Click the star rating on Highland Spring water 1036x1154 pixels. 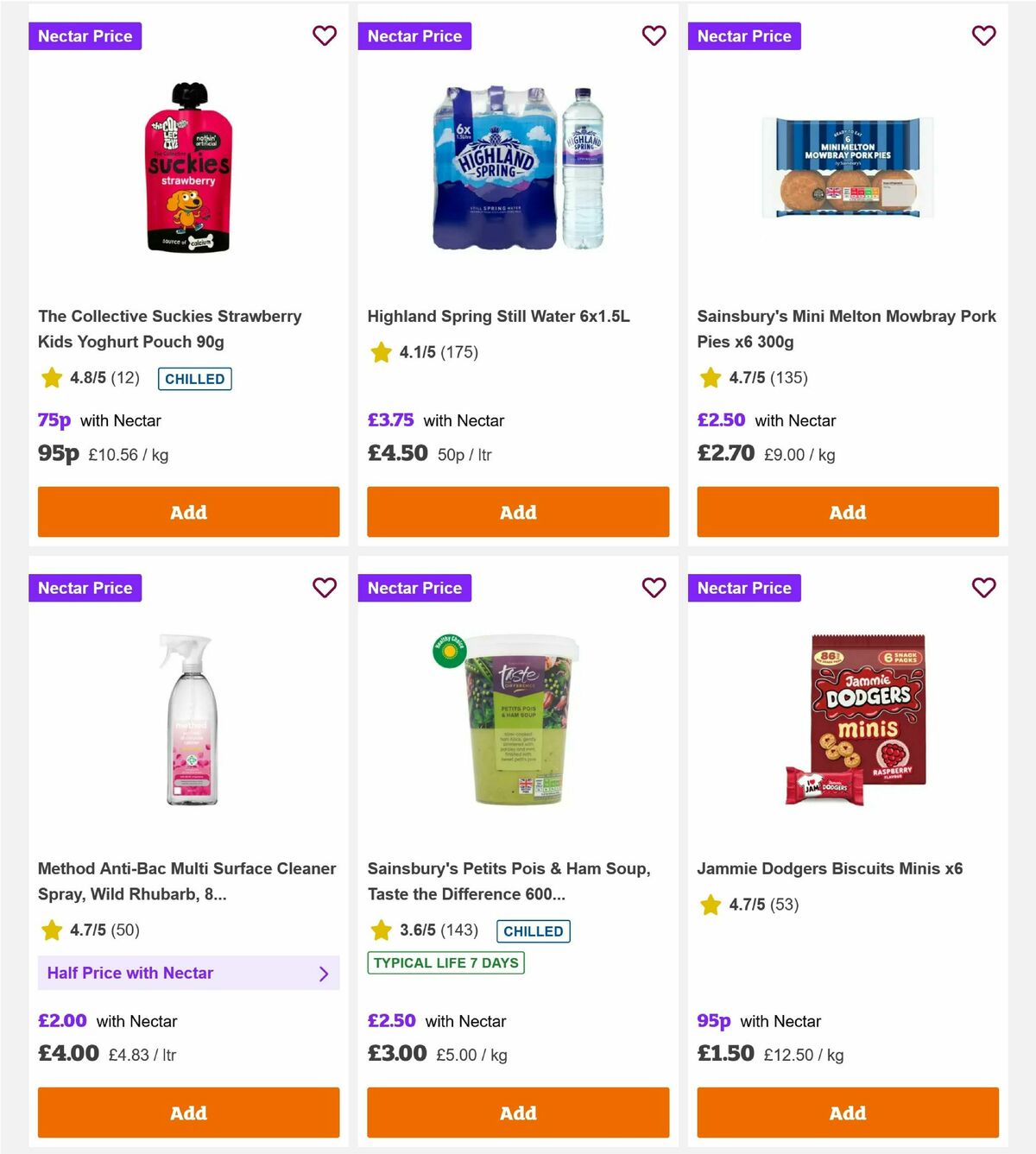pos(381,351)
